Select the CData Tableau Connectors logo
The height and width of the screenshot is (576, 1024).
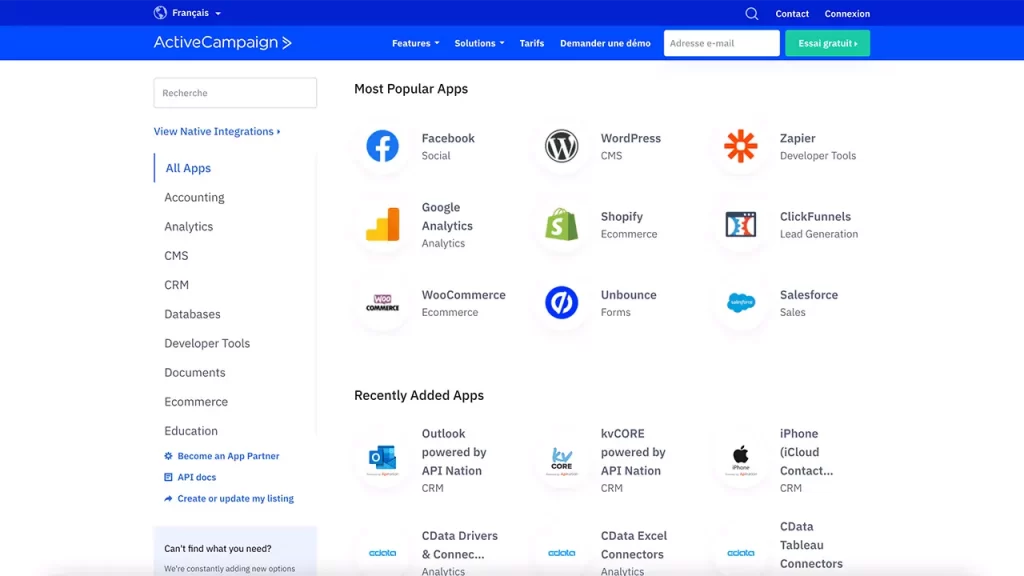[x=741, y=553]
